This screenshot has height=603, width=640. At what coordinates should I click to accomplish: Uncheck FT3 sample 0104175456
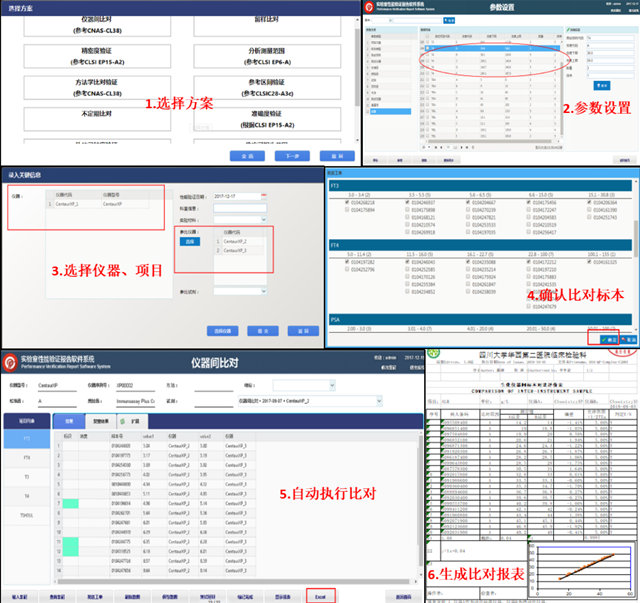pyautogui.click(x=529, y=202)
